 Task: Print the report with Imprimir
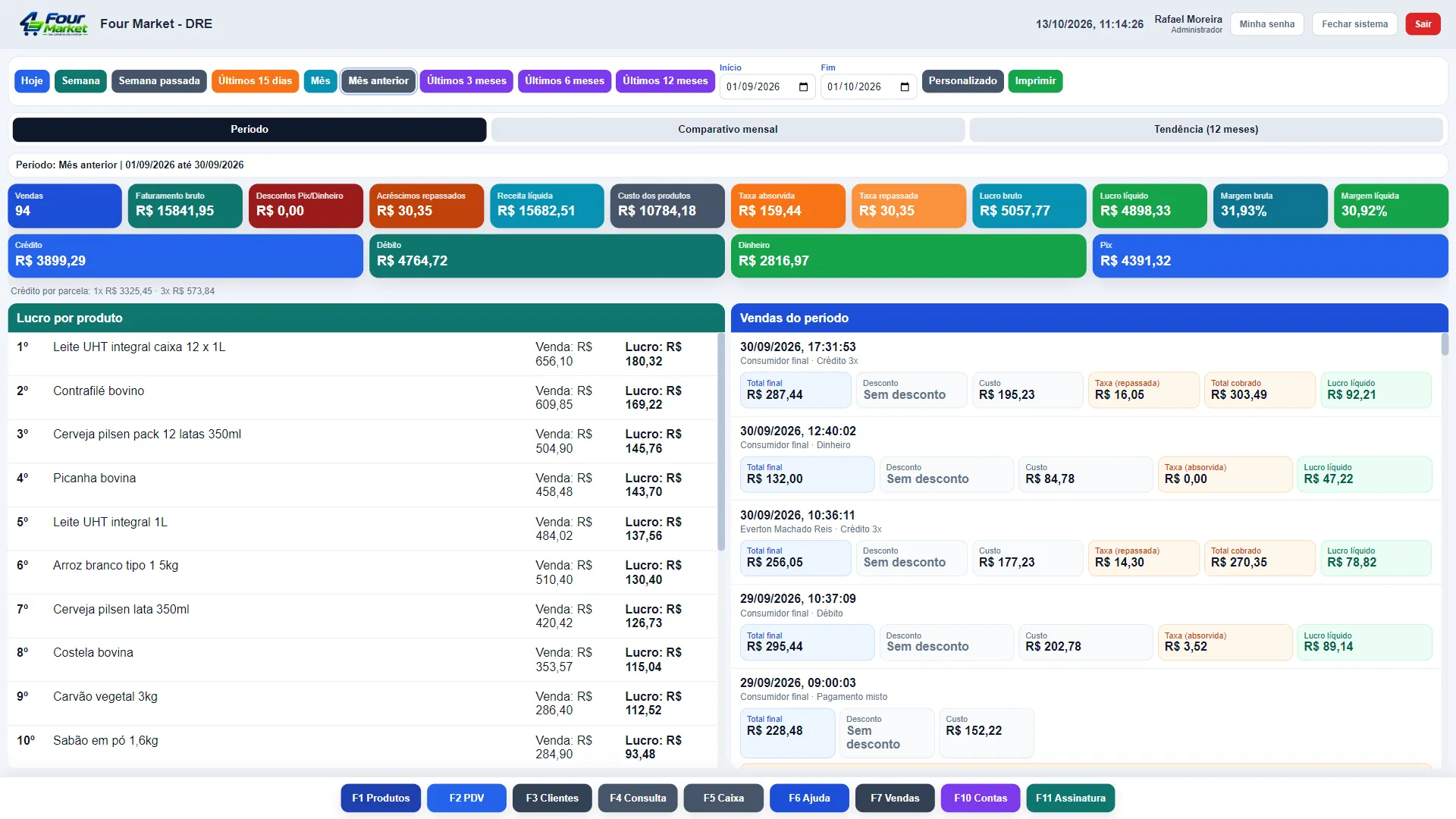1035,81
